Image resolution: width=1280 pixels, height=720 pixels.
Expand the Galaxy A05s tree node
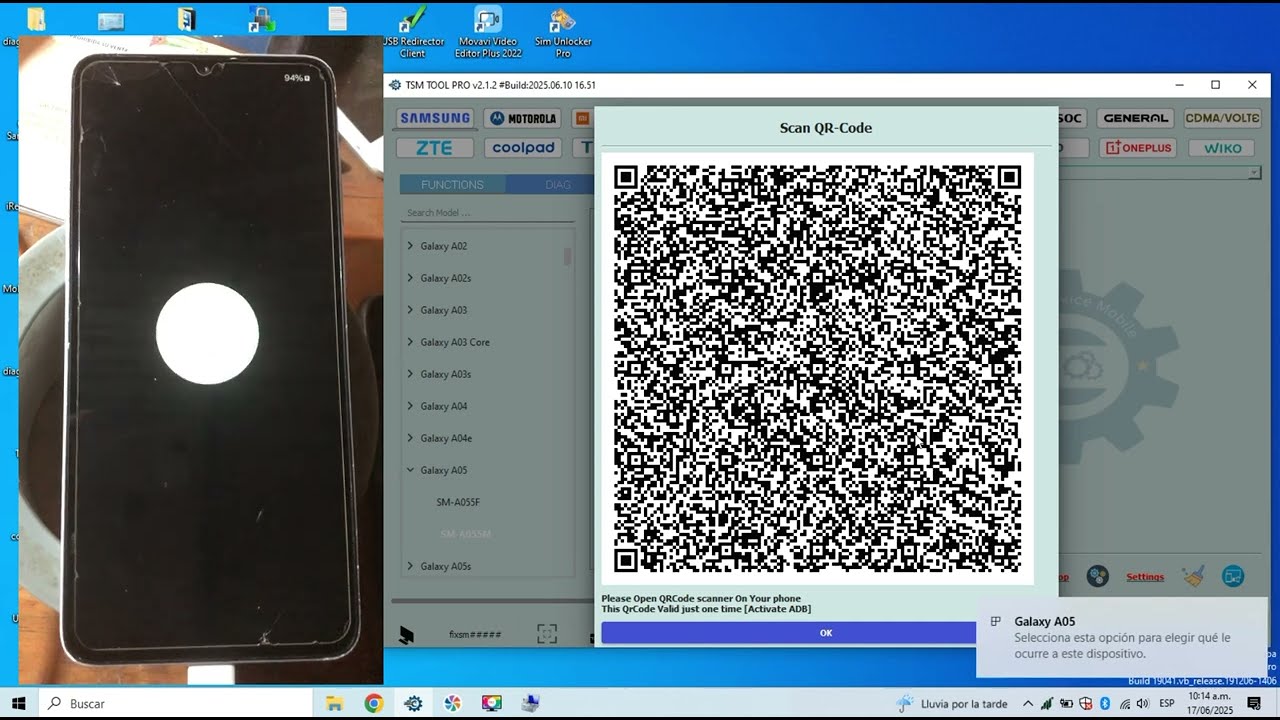click(x=410, y=566)
